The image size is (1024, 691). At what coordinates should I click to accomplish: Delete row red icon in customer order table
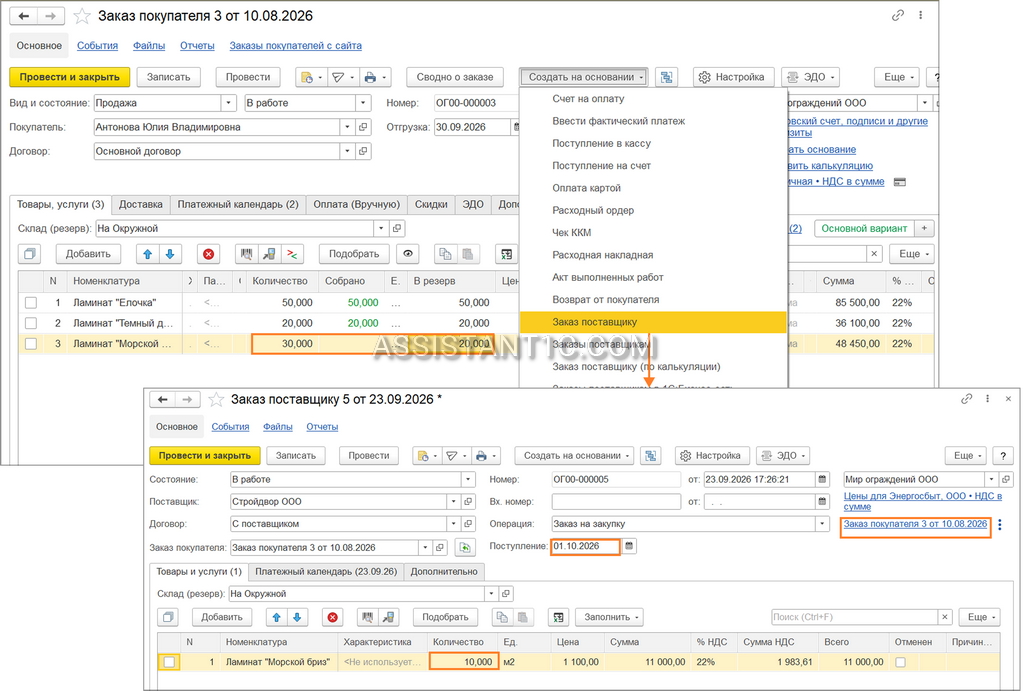208,254
